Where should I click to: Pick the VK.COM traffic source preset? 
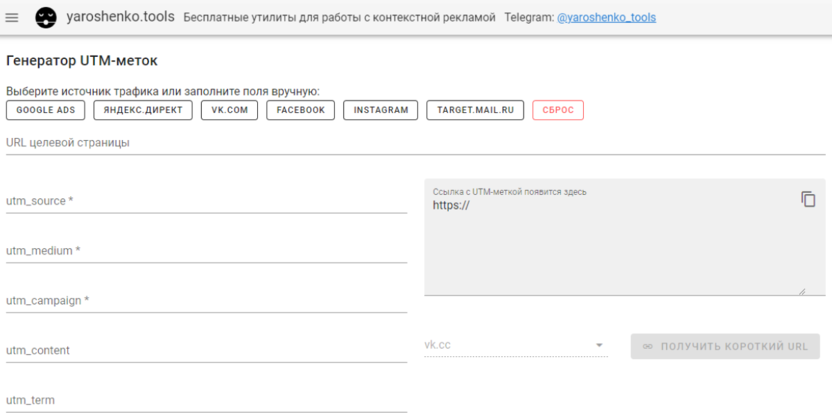click(229, 110)
